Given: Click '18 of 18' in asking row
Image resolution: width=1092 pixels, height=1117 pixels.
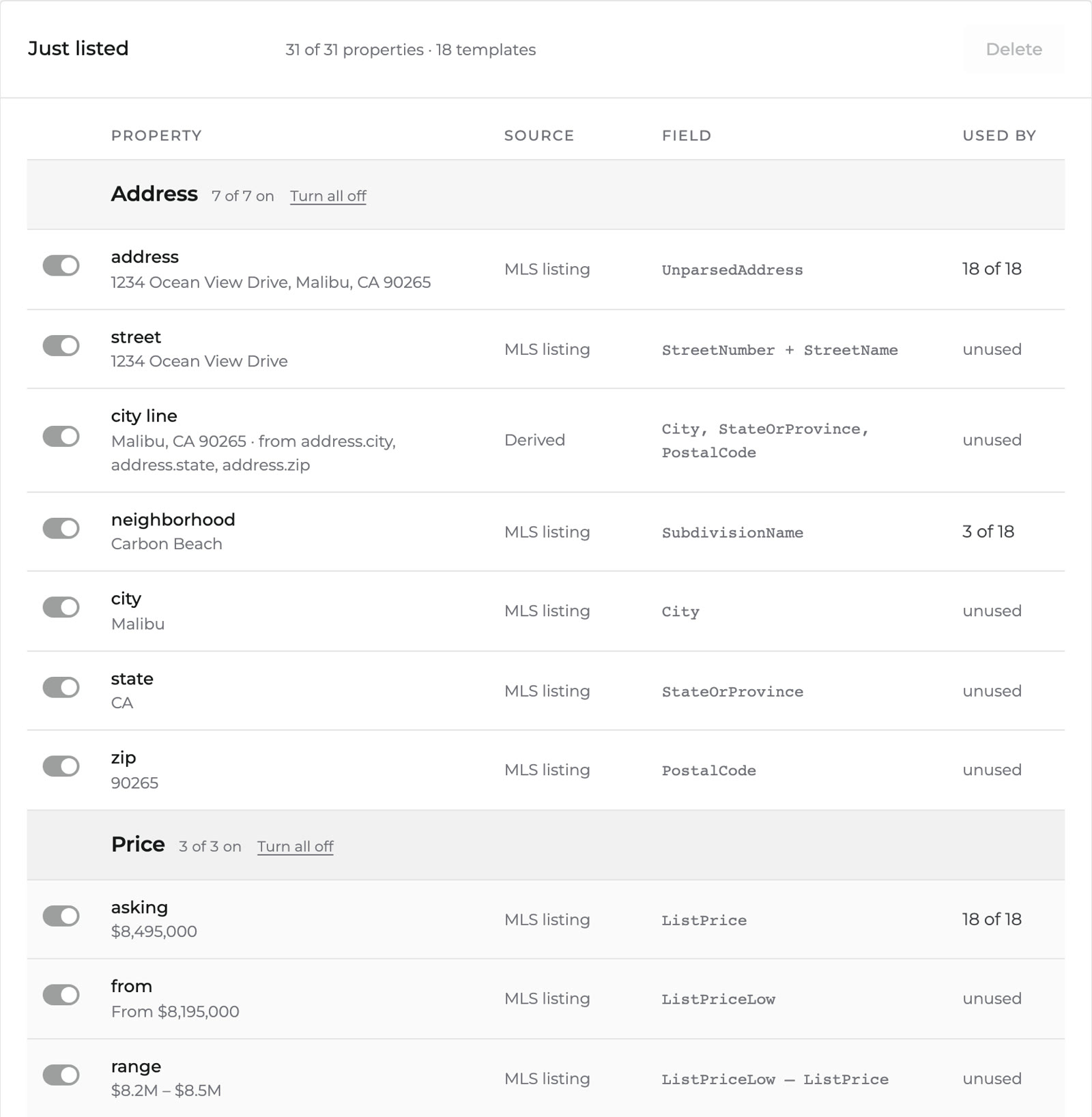Looking at the screenshot, I should pyautogui.click(x=992, y=919).
